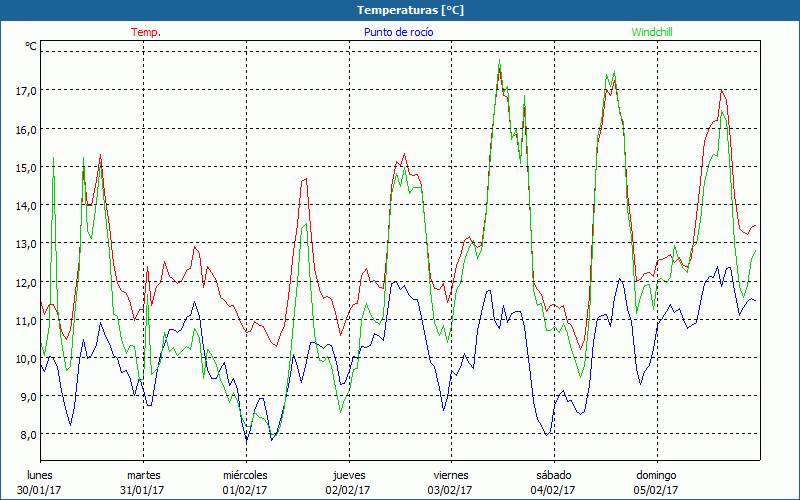Select the blue Punto de rocío legend label
800x500 pixels.
[x=398, y=32]
